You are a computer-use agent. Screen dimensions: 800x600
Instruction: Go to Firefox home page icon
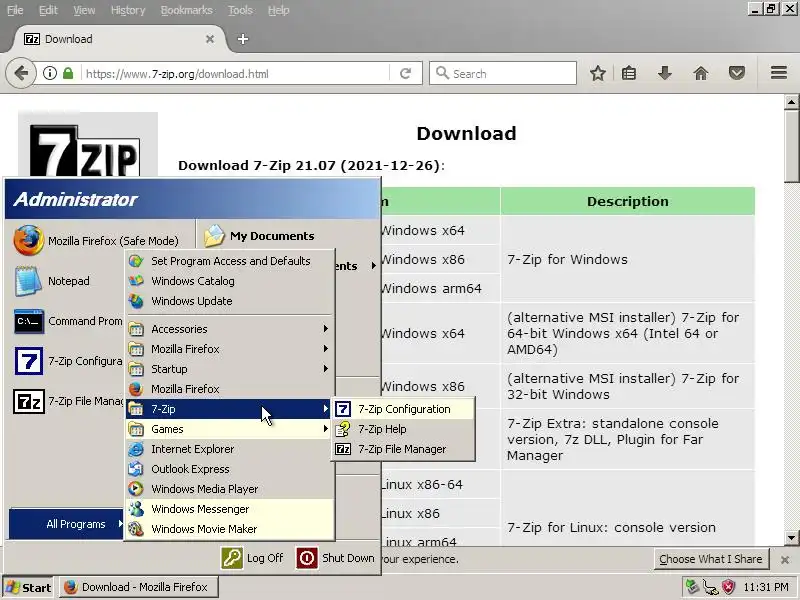[701, 73]
